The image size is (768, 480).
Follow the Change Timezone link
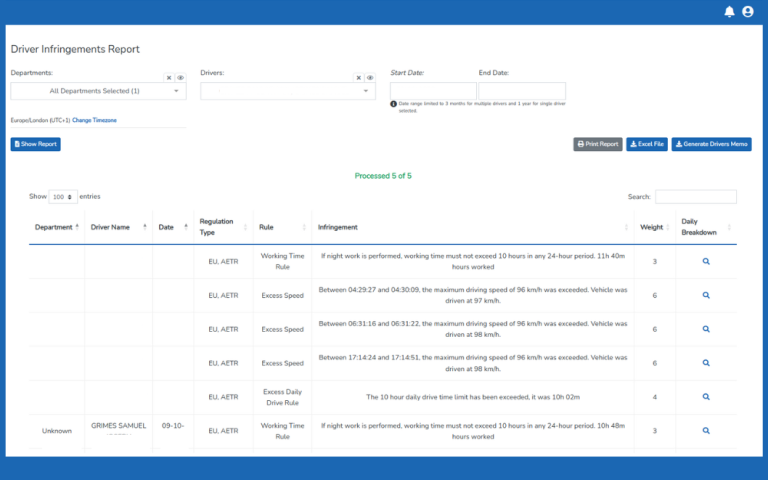pos(94,120)
